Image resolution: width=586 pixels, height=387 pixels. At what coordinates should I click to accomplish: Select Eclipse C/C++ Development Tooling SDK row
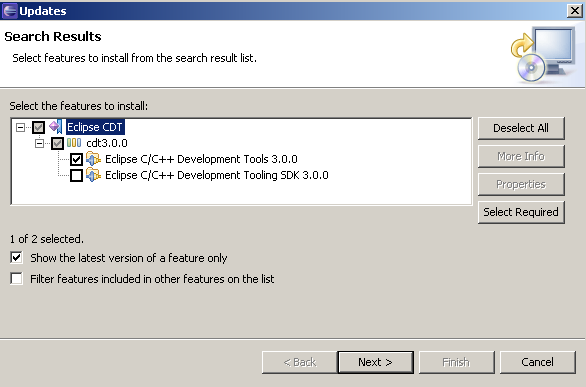[217, 175]
